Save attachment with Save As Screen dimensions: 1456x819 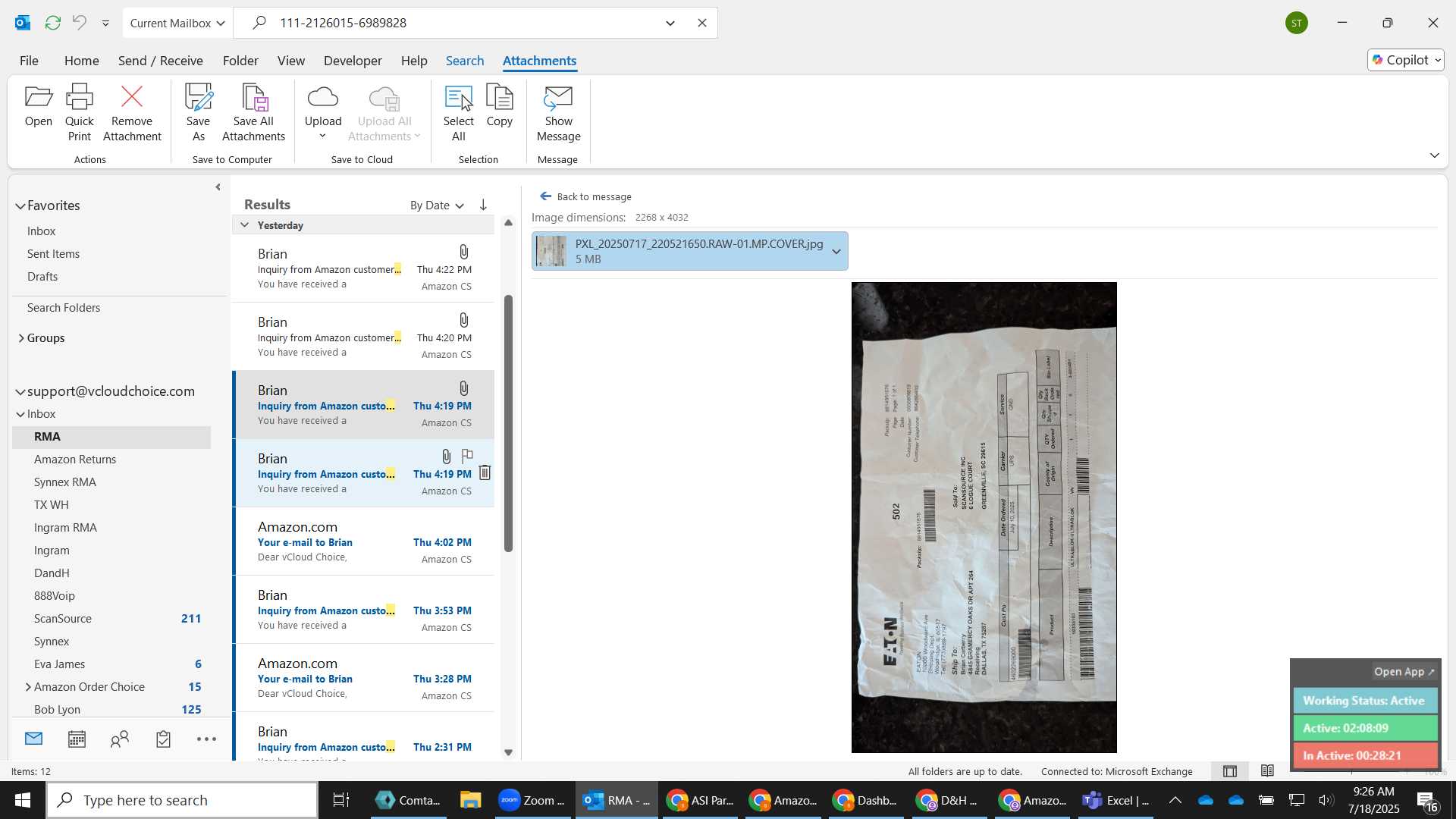coord(198,112)
